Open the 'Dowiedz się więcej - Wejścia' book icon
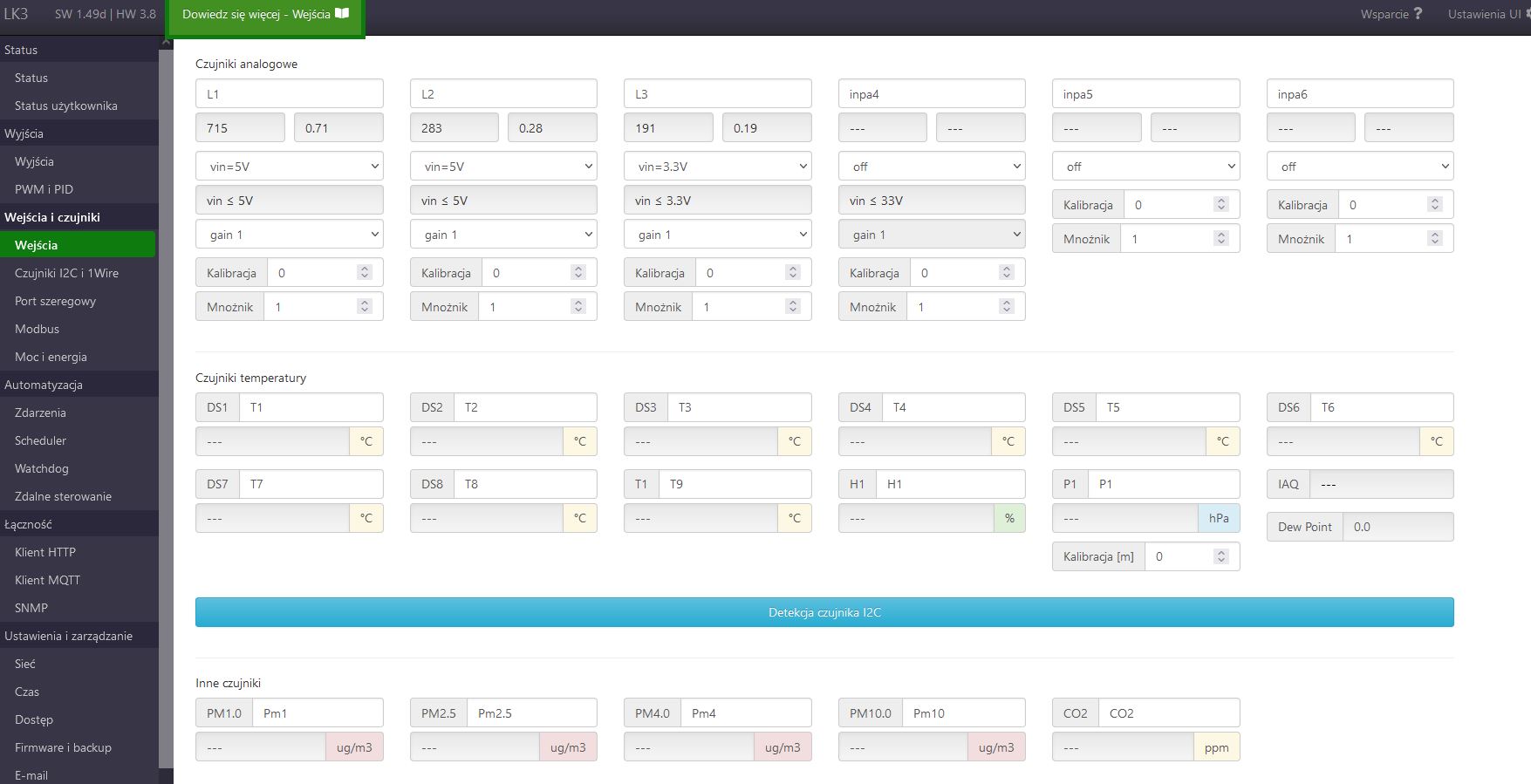 pos(342,14)
